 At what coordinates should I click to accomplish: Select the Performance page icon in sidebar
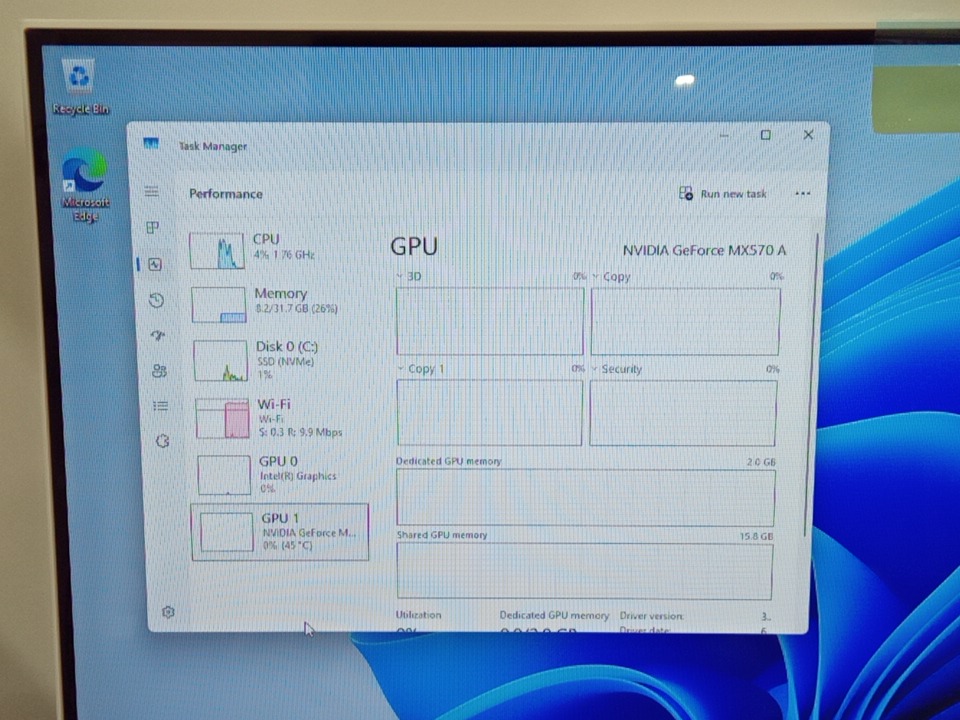pos(154,264)
